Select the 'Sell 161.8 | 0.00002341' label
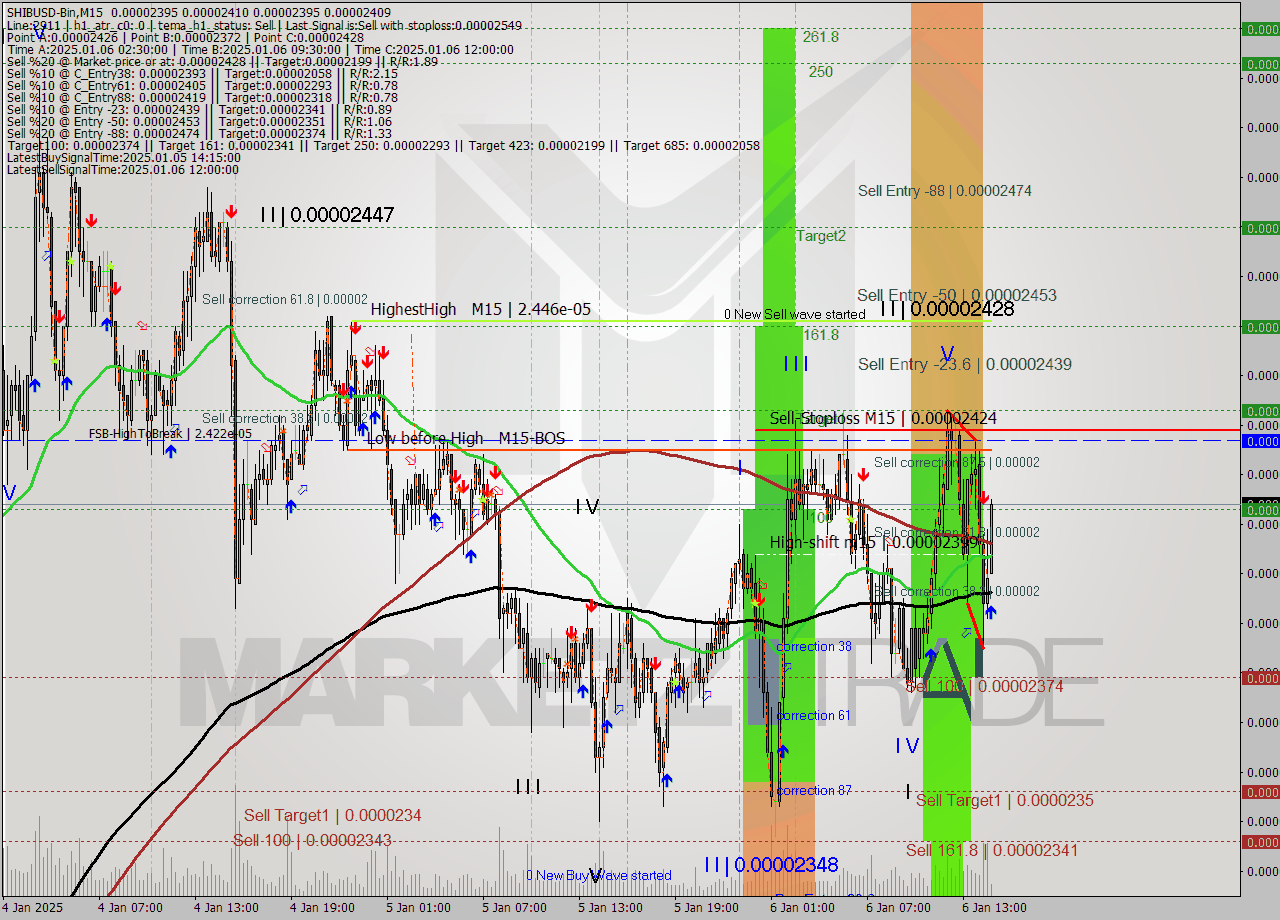The height and width of the screenshot is (920, 1280). [992, 851]
